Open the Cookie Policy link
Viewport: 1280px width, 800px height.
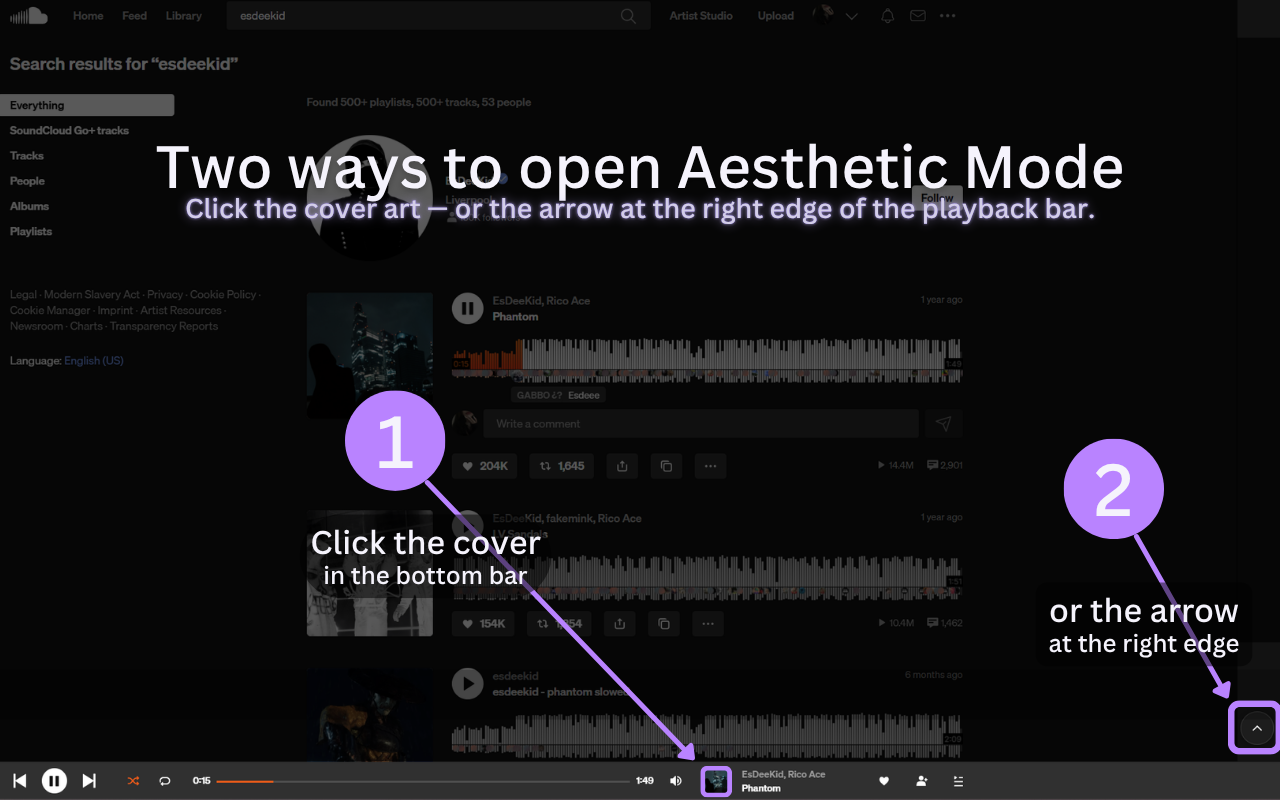223,295
